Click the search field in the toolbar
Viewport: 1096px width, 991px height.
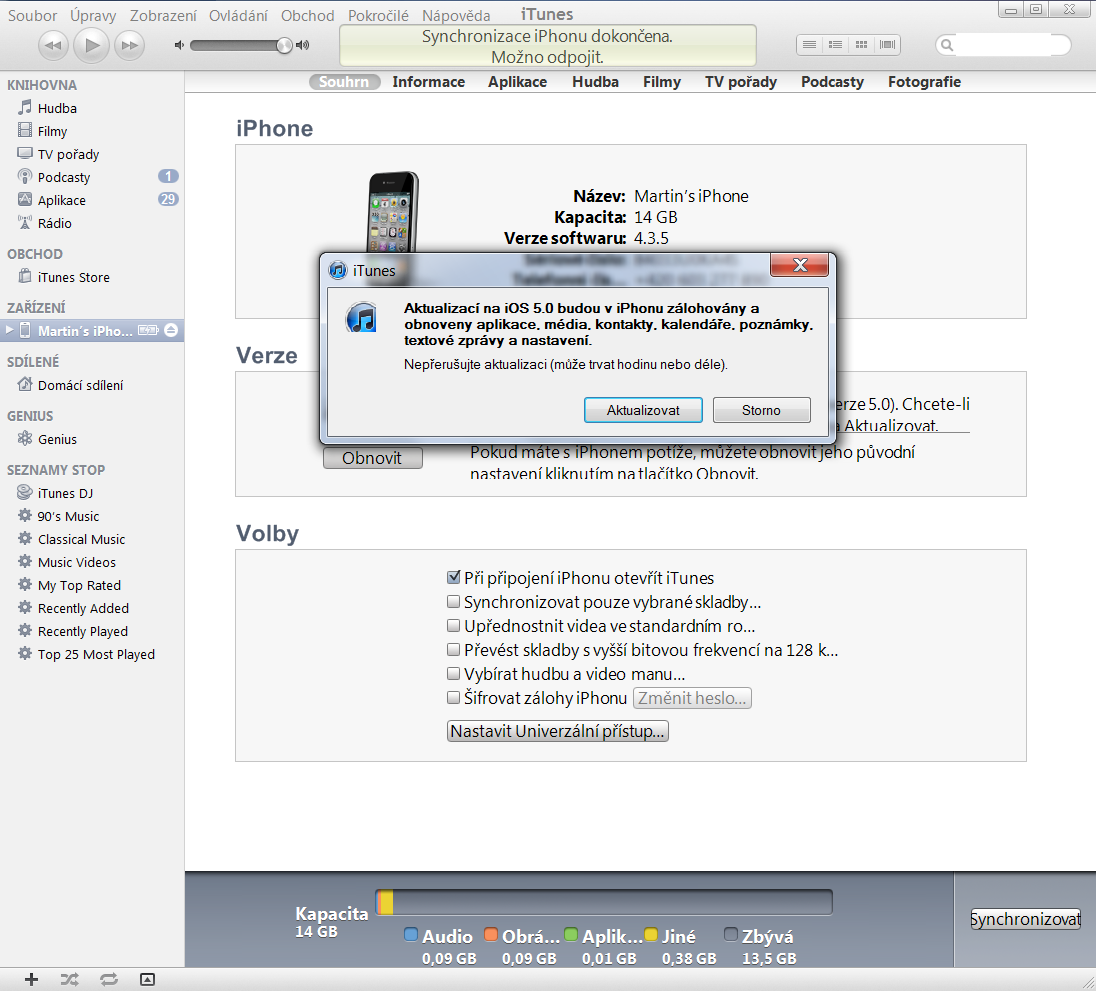[1003, 45]
